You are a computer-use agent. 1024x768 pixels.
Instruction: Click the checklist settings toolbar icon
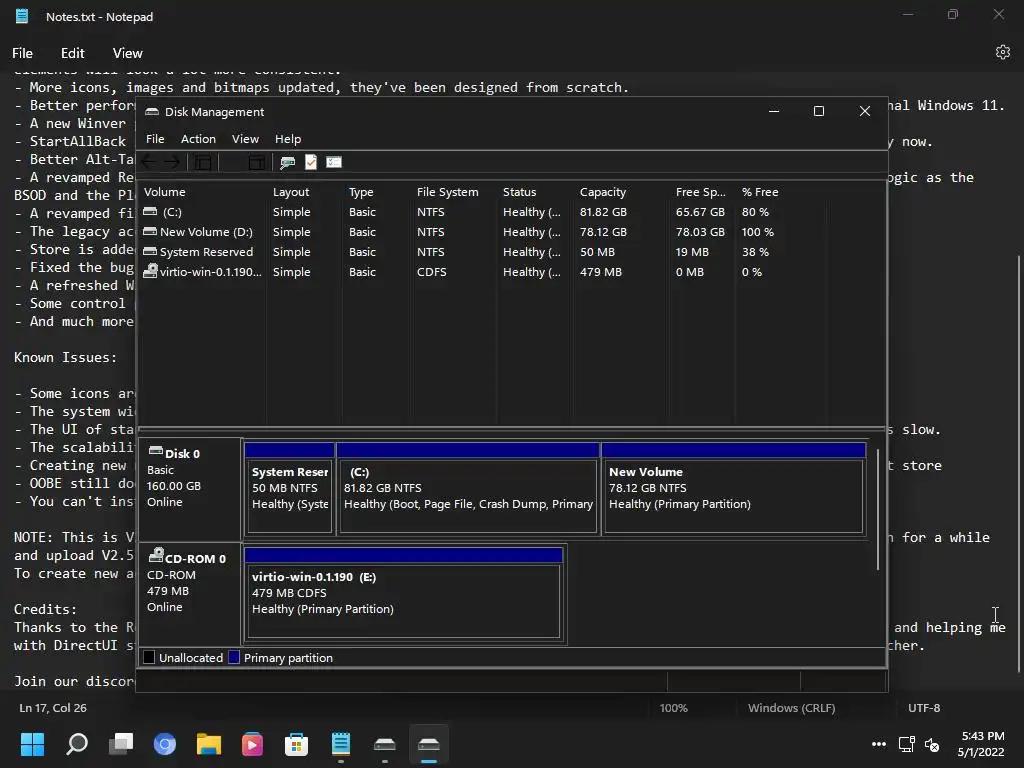pos(334,162)
